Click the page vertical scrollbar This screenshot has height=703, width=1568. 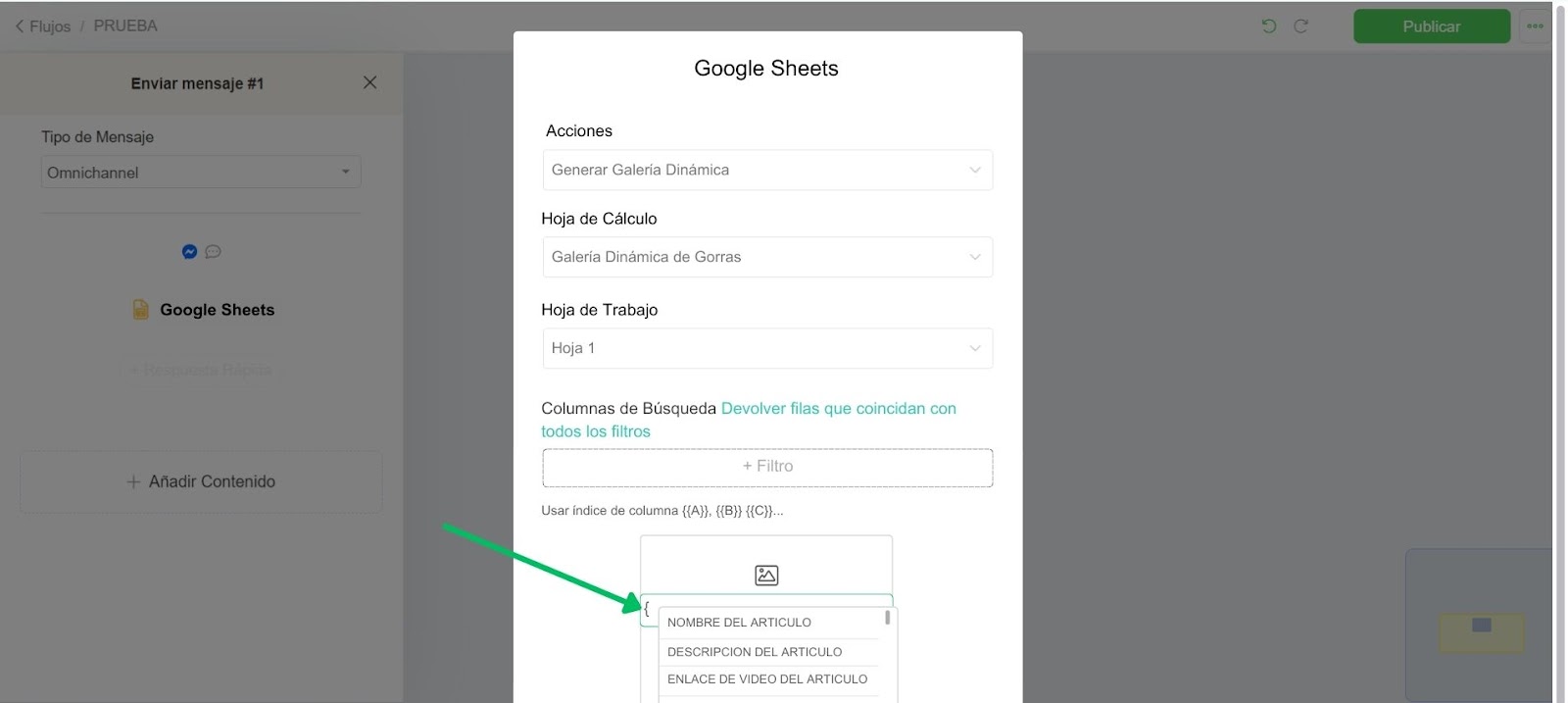click(x=1560, y=351)
